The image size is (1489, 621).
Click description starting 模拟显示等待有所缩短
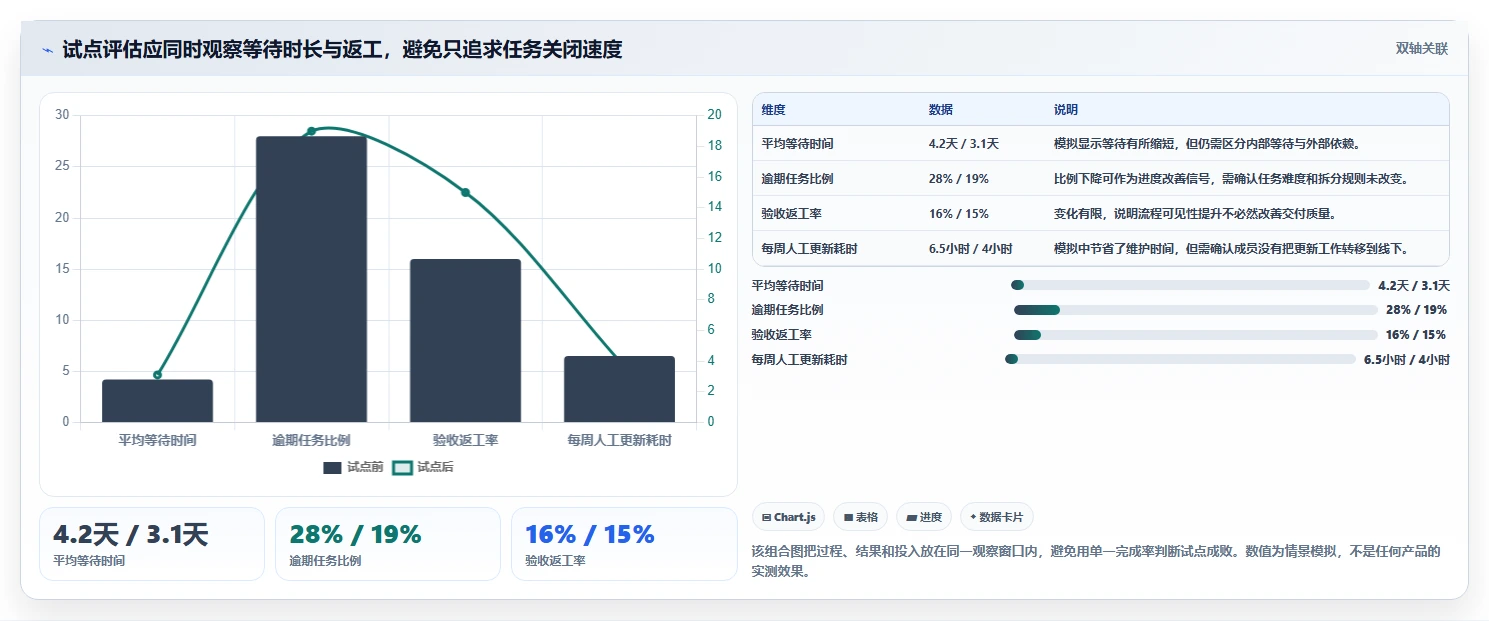1207,144
